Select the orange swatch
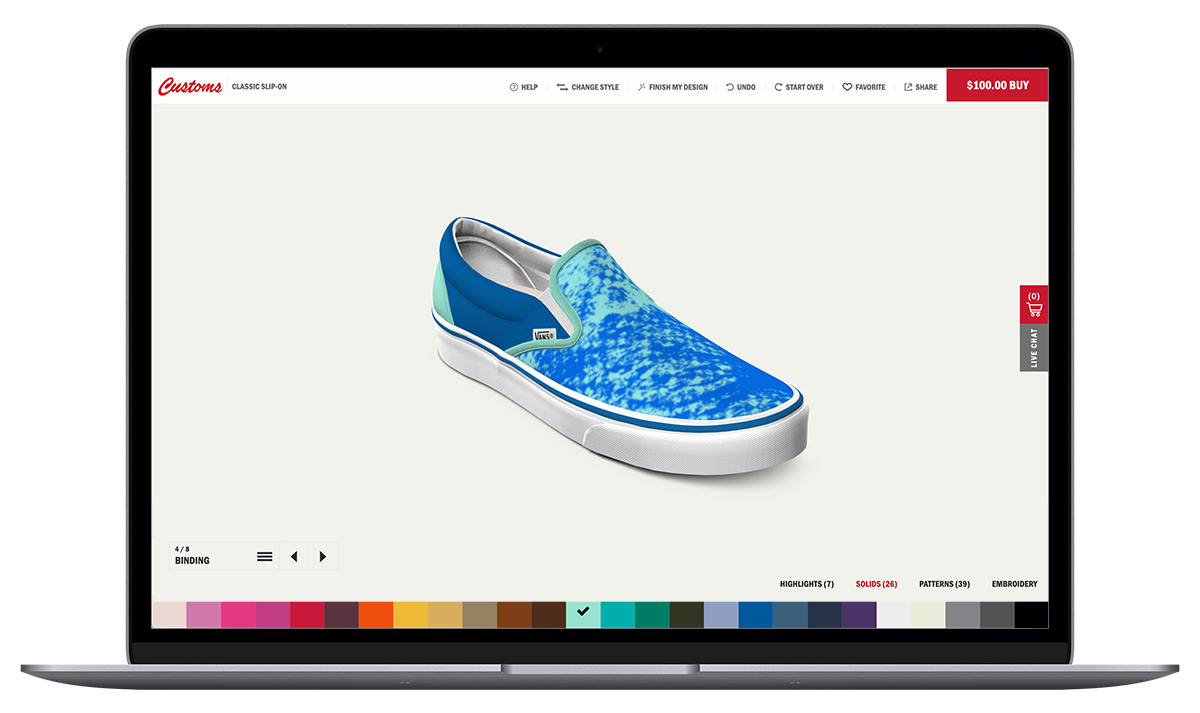 376,614
